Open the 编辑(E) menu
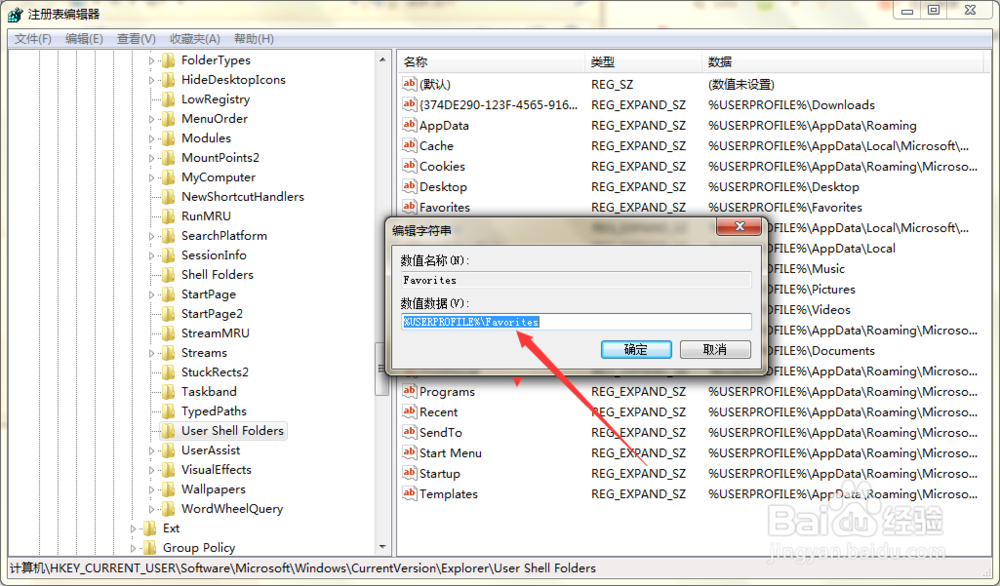 pyautogui.click(x=84, y=39)
